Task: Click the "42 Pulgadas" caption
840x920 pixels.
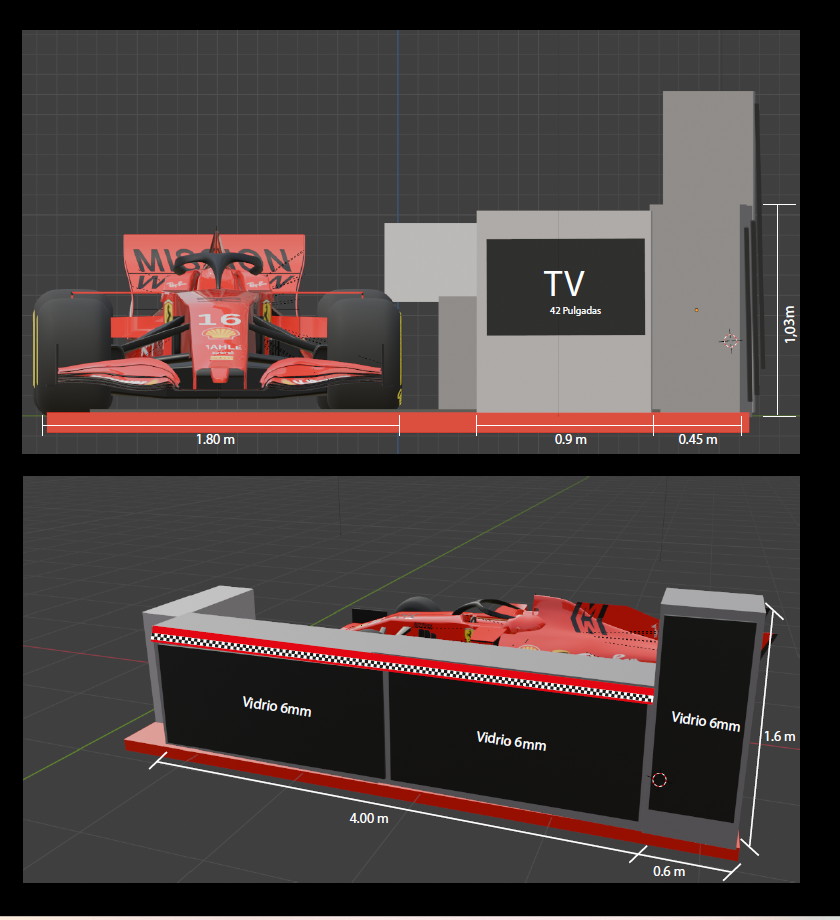Action: coord(575,311)
